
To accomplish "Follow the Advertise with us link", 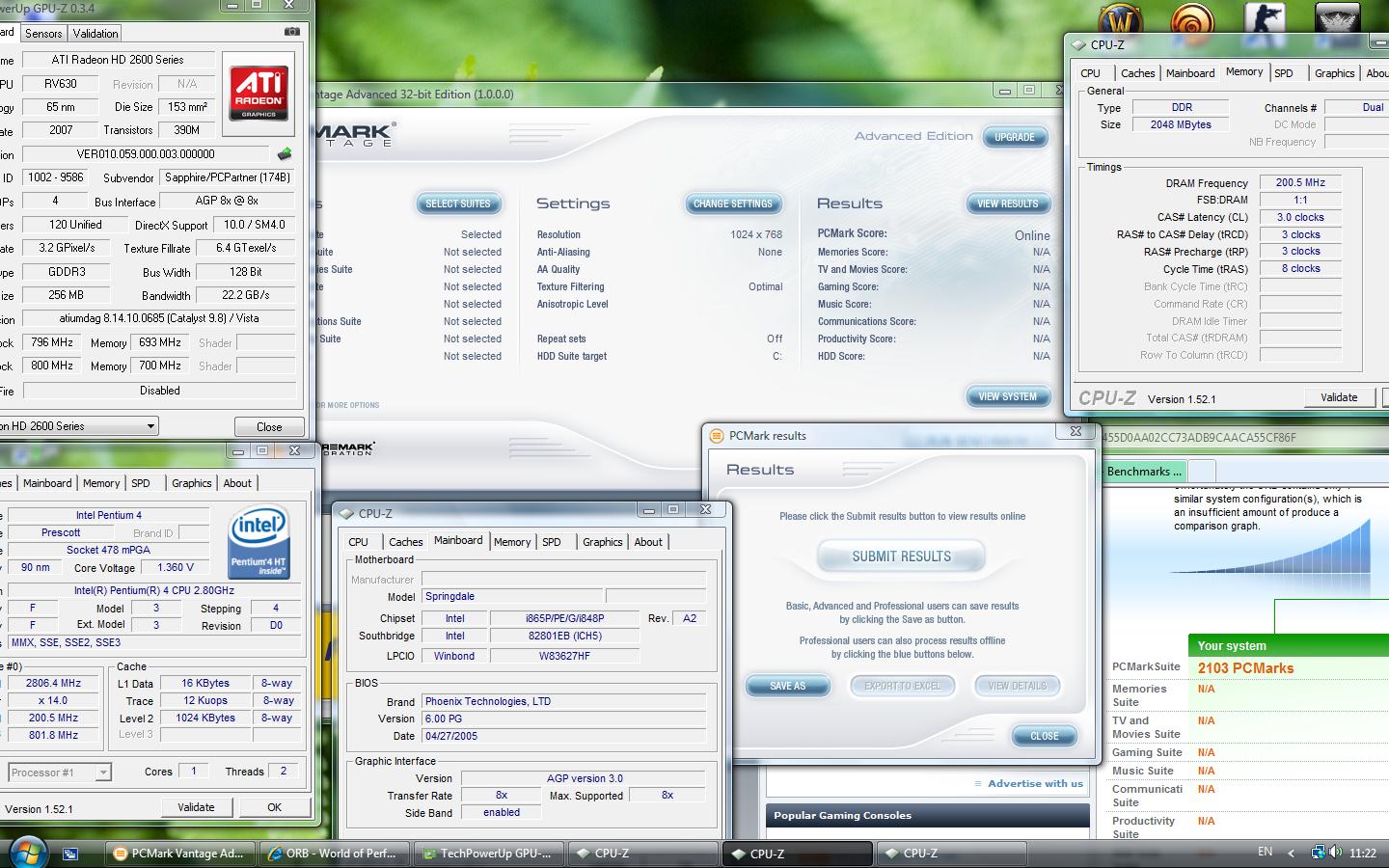I will point(1035,783).
